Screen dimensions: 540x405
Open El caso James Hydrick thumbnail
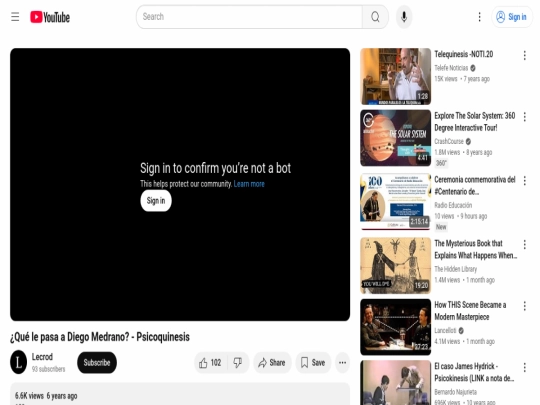(x=395, y=383)
